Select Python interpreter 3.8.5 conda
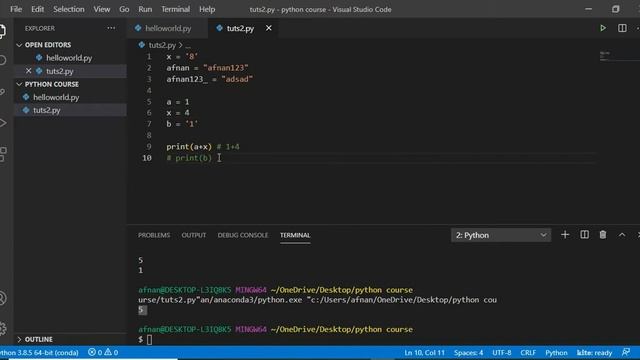 coord(39,352)
